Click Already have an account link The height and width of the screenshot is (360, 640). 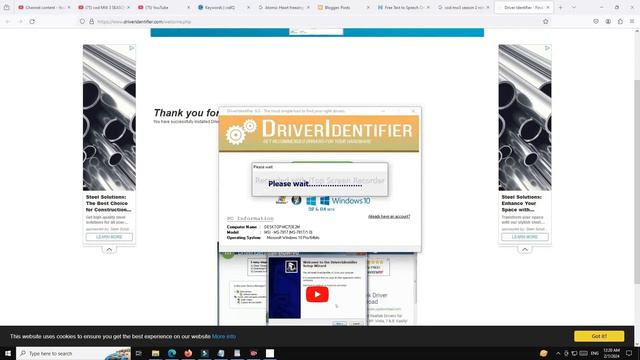click(x=389, y=216)
